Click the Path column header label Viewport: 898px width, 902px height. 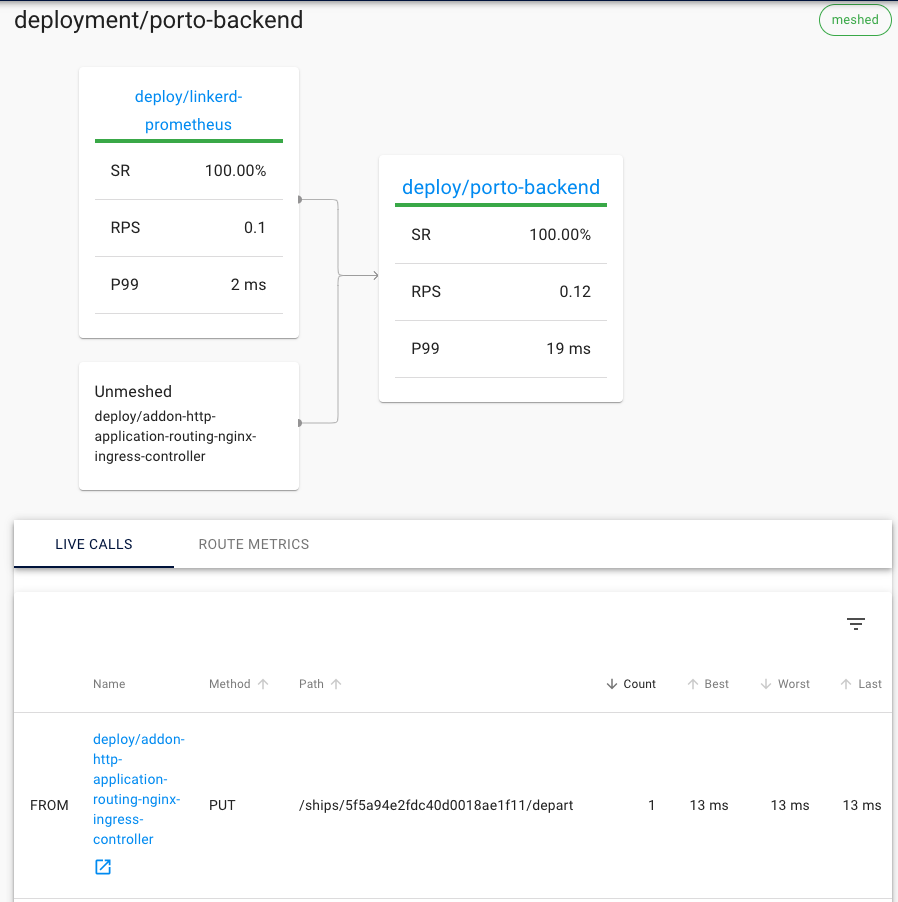coord(311,684)
